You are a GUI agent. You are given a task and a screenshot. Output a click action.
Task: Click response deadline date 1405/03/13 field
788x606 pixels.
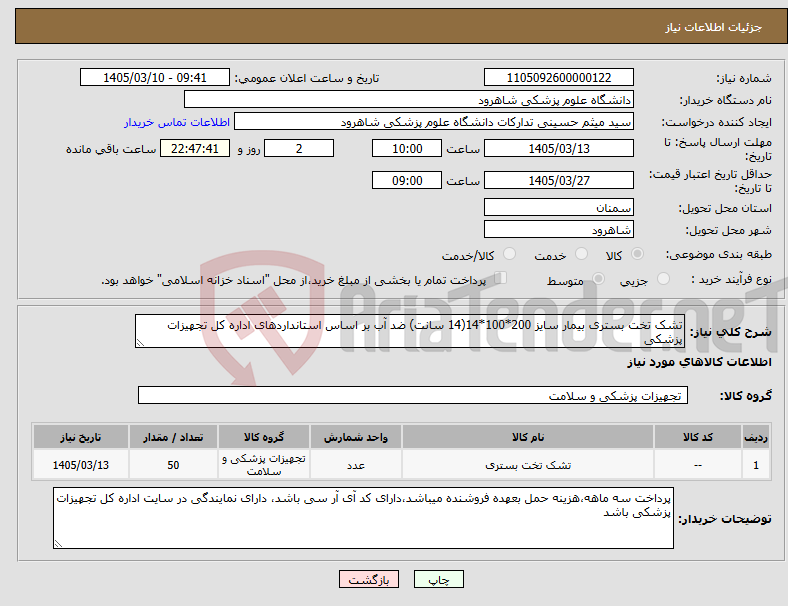(x=558, y=149)
